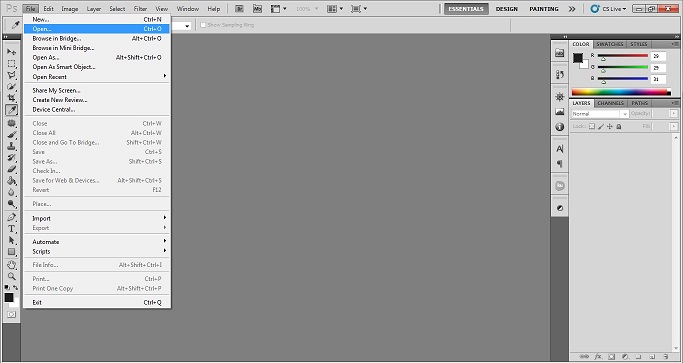Select the Rectangular Marquee tool
This screenshot has width=683, height=363.
pos(11,64)
